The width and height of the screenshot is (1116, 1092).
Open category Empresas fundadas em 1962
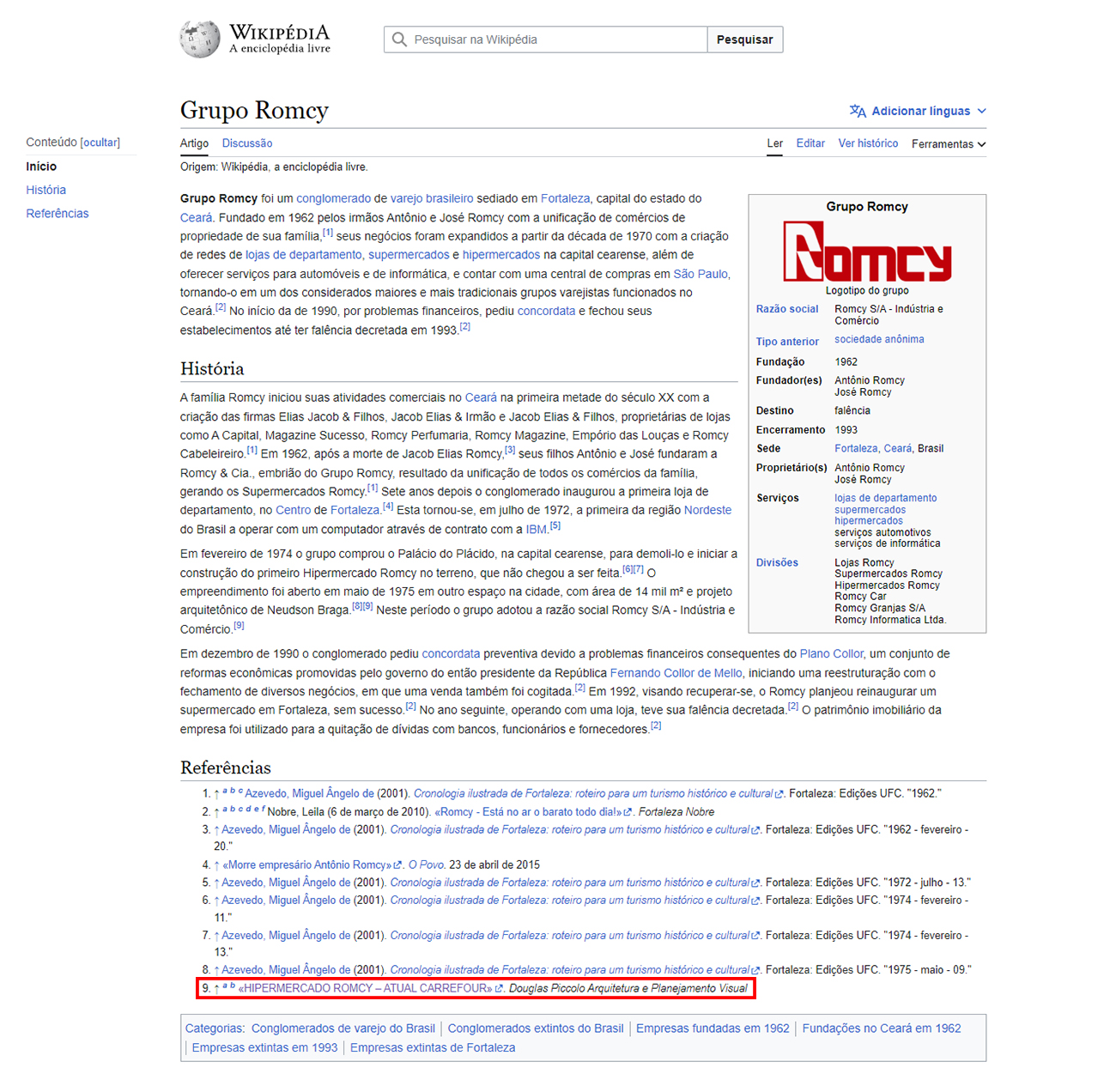tap(713, 1028)
